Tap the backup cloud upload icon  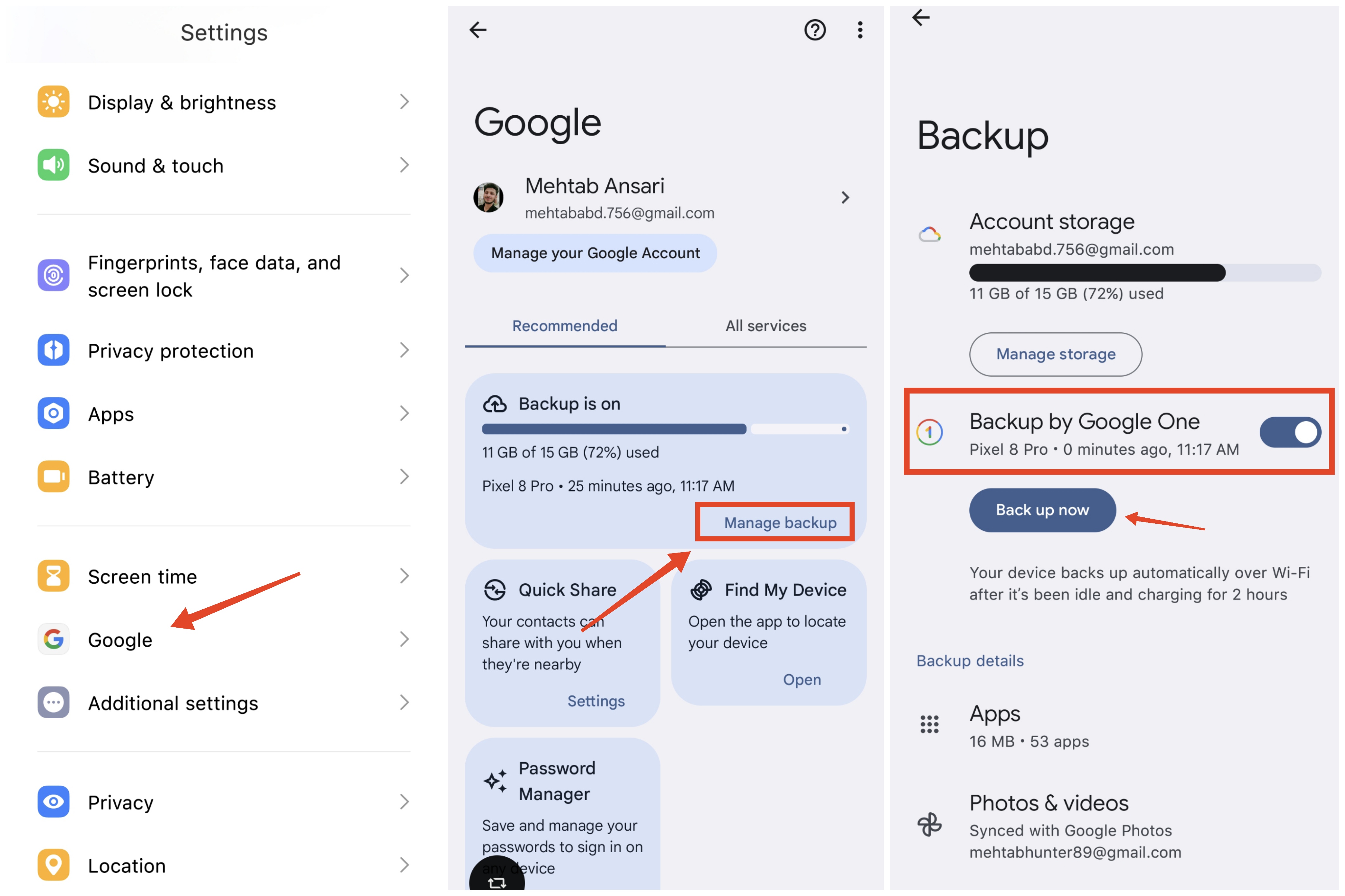pos(495,404)
